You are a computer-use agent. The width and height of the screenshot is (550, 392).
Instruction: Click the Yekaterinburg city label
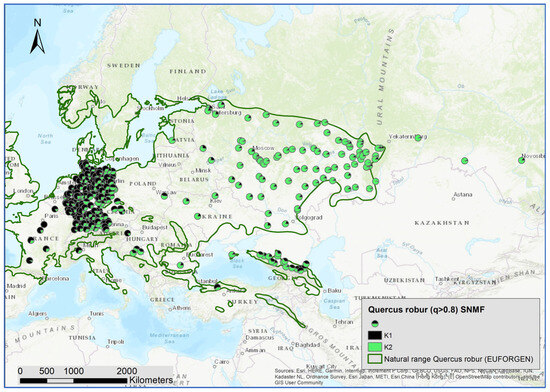coord(407,137)
